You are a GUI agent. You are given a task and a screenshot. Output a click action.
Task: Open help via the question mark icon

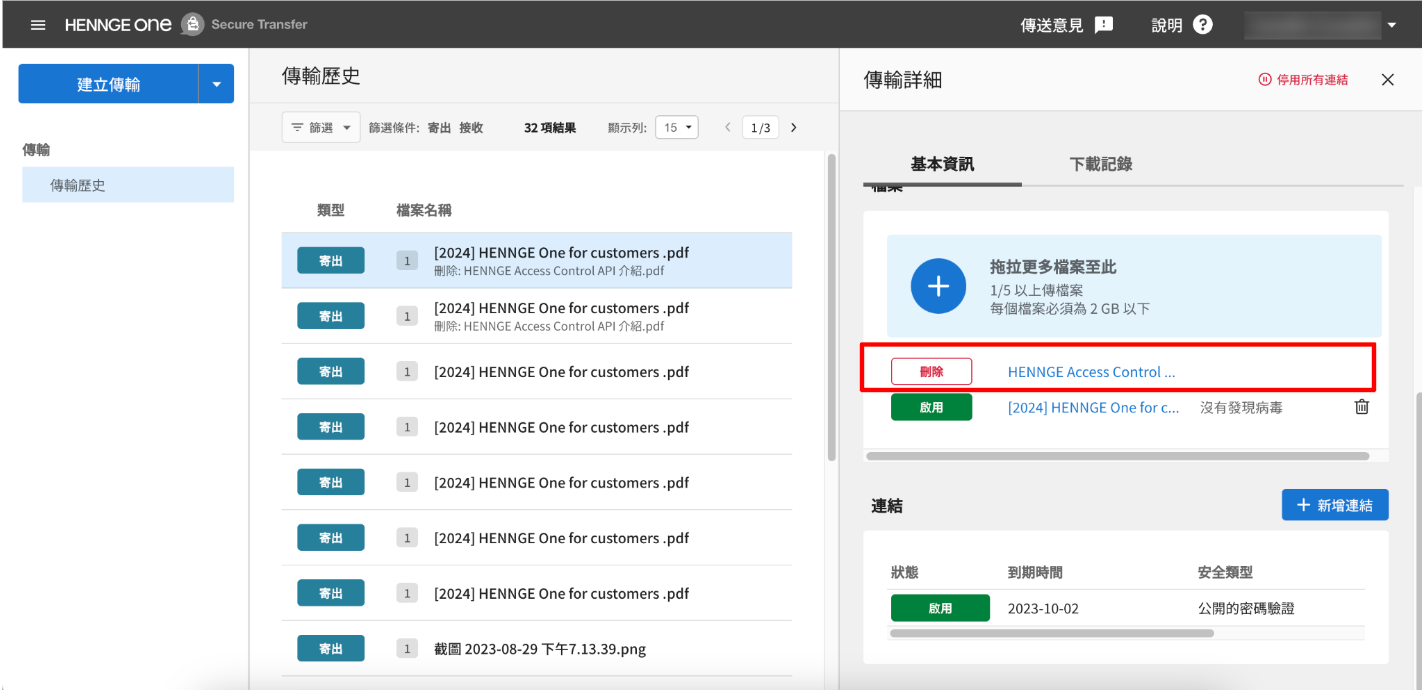[x=1203, y=25]
